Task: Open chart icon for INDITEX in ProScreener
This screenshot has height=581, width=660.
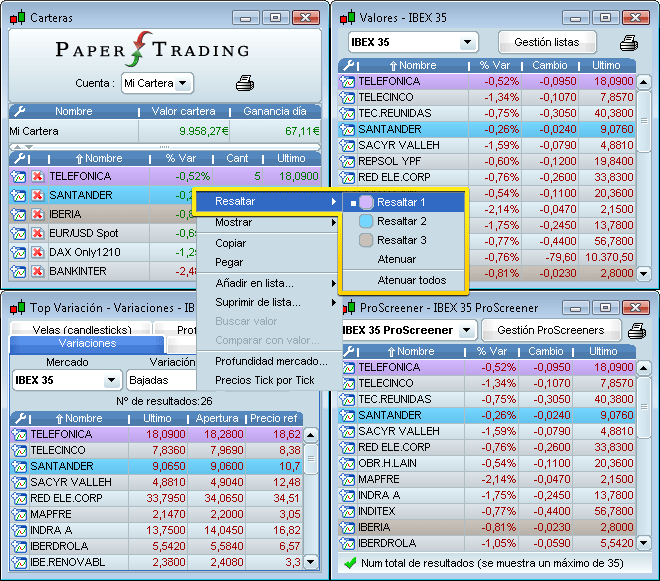Action: coord(348,512)
